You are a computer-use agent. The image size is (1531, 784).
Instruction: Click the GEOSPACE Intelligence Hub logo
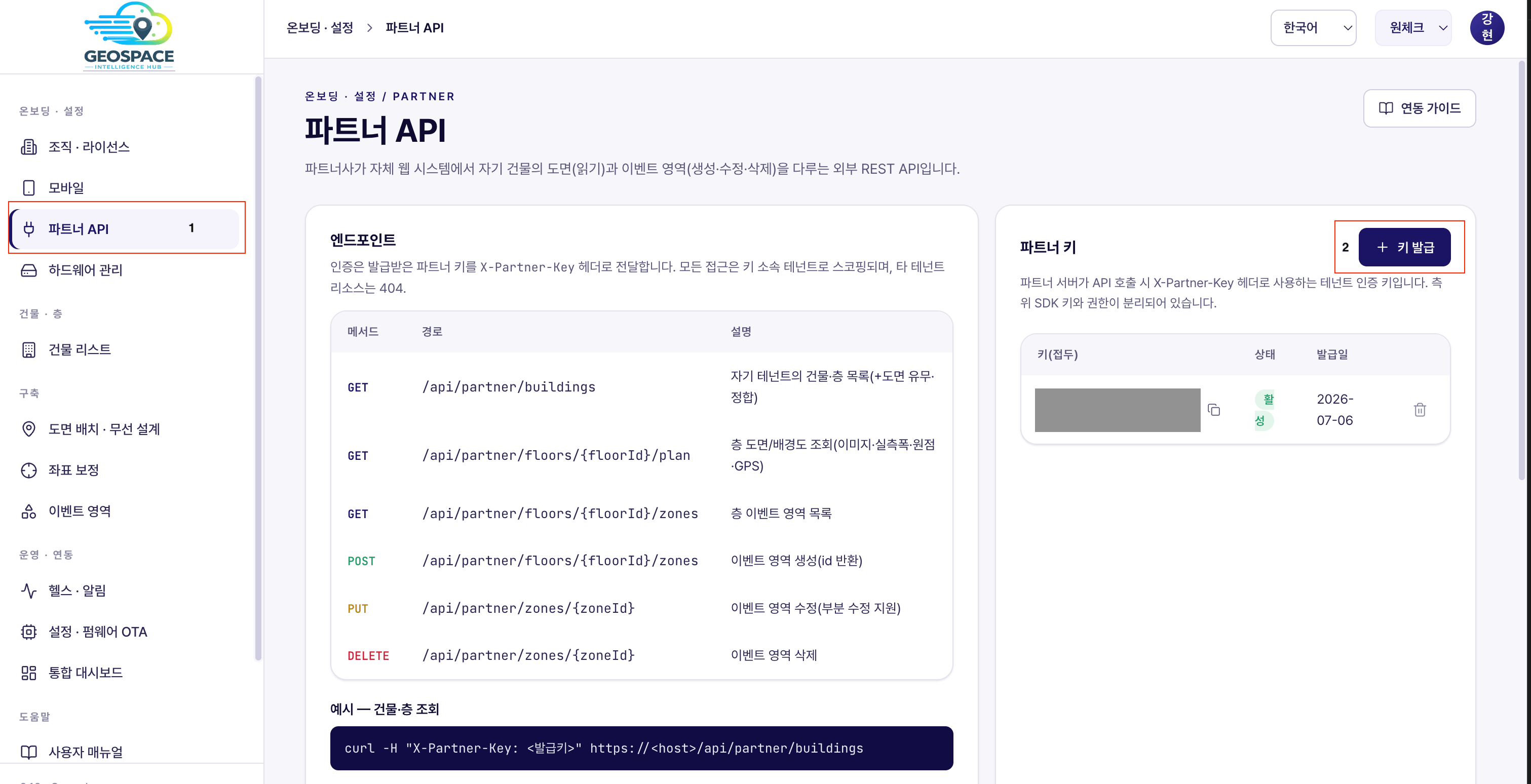point(129,35)
